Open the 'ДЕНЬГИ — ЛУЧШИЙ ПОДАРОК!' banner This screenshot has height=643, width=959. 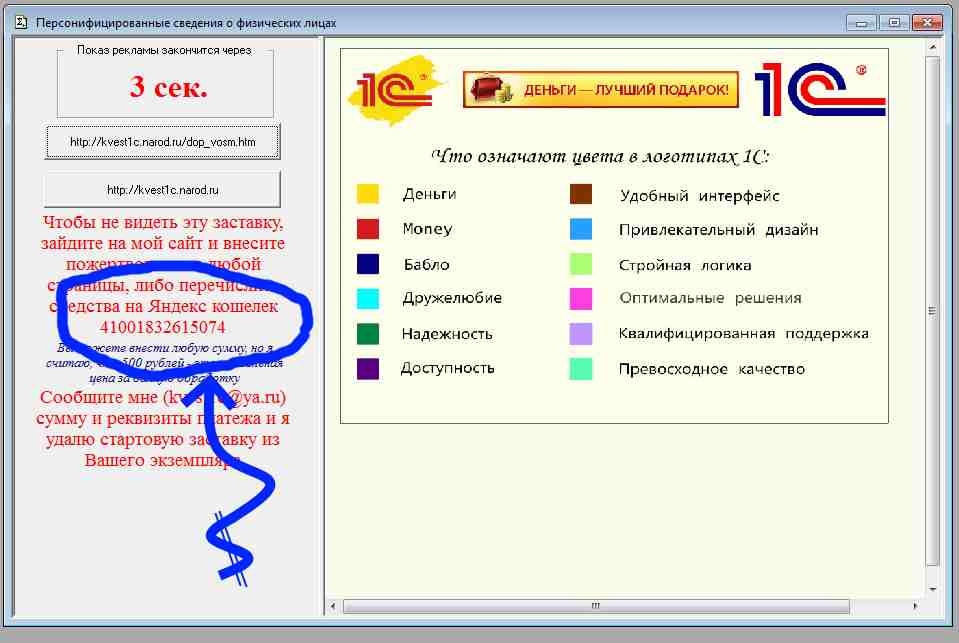coord(601,89)
